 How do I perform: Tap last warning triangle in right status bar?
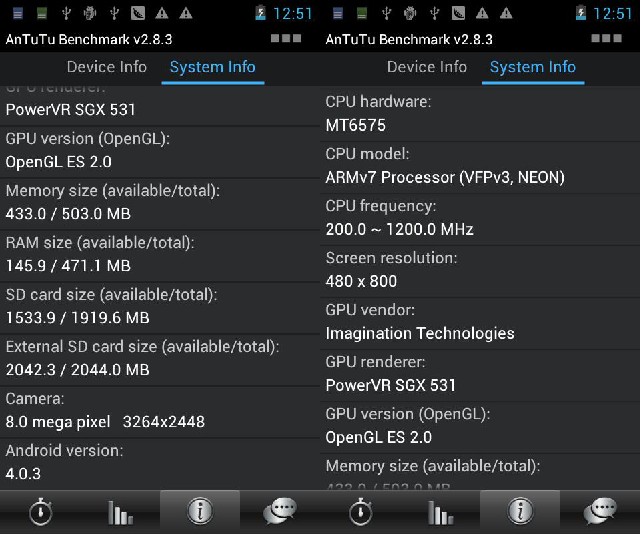click(506, 13)
